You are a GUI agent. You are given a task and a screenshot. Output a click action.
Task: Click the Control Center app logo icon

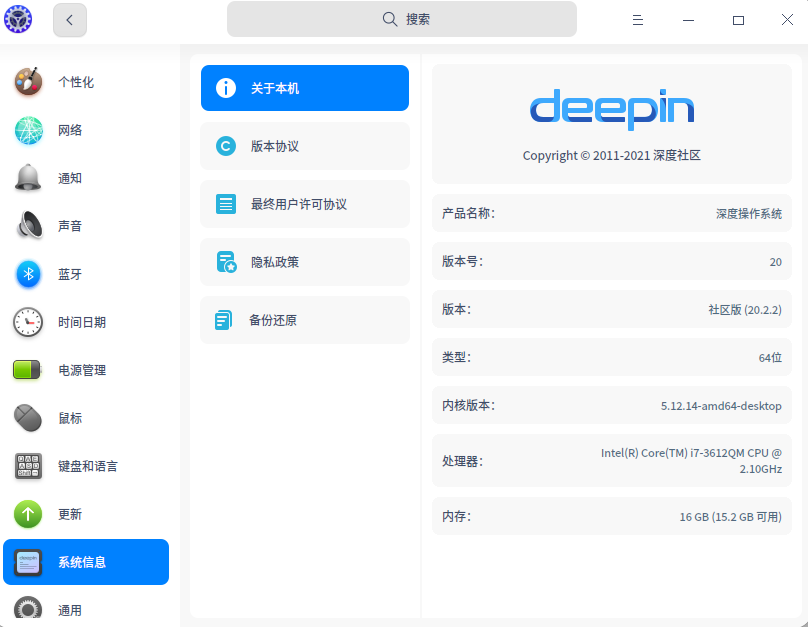[18, 19]
